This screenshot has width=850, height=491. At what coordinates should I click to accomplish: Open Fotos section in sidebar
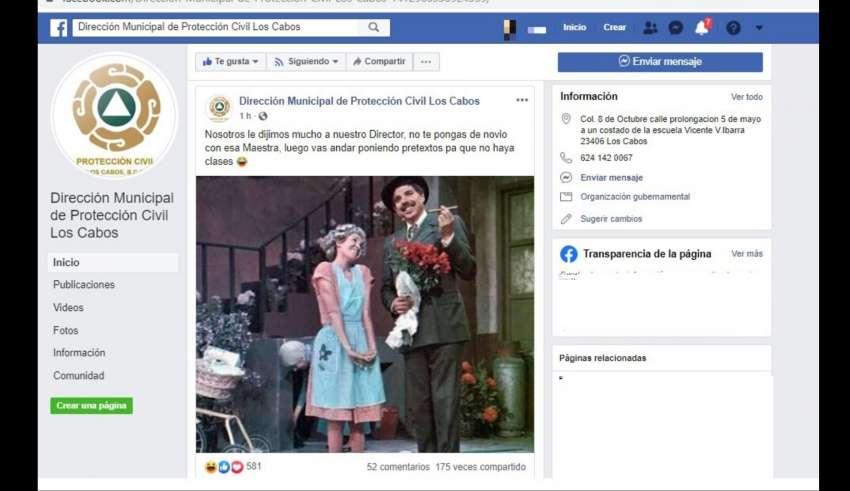click(x=66, y=330)
